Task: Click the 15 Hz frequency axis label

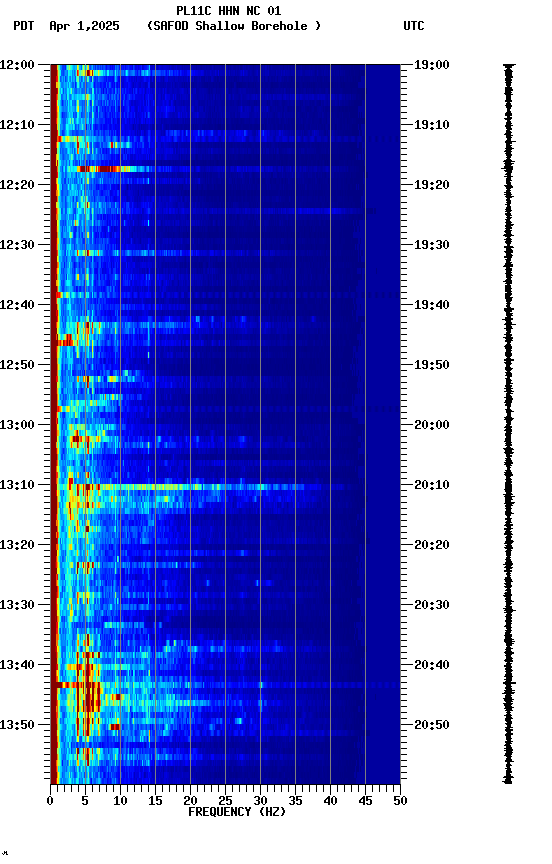Action: click(x=155, y=801)
